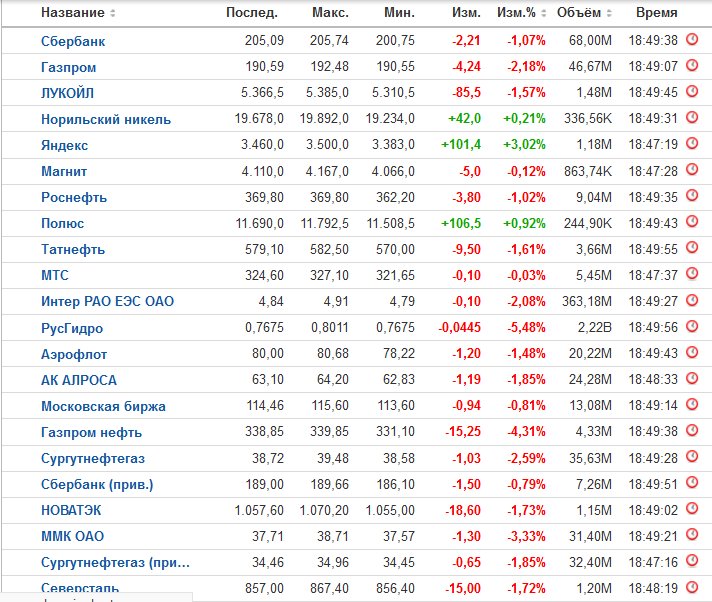
Task: Select Яндекс change value +3,02%
Action: coord(524,144)
